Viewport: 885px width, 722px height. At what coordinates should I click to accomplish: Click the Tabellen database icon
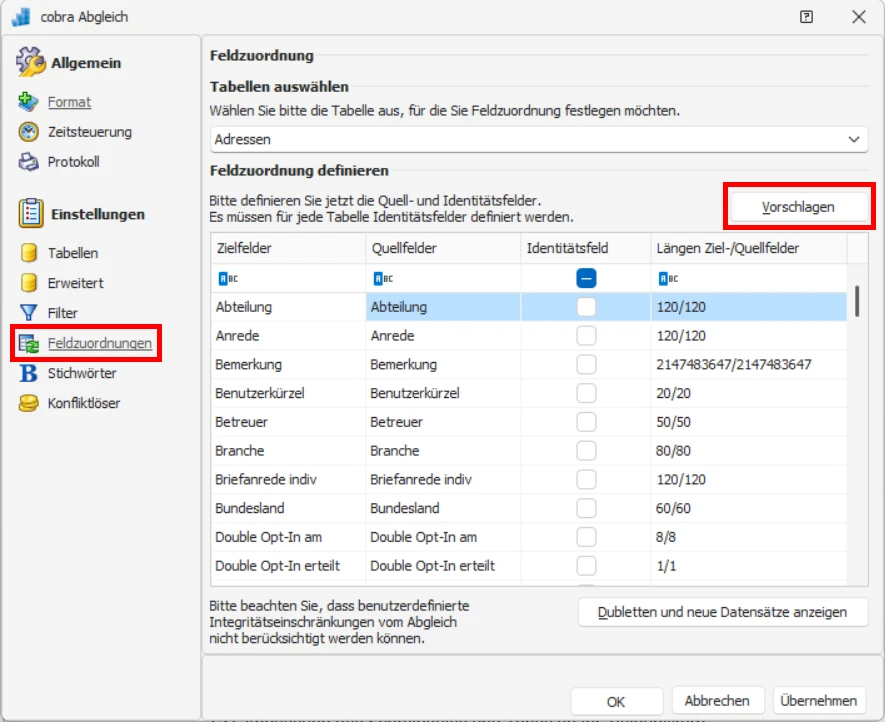(x=29, y=253)
